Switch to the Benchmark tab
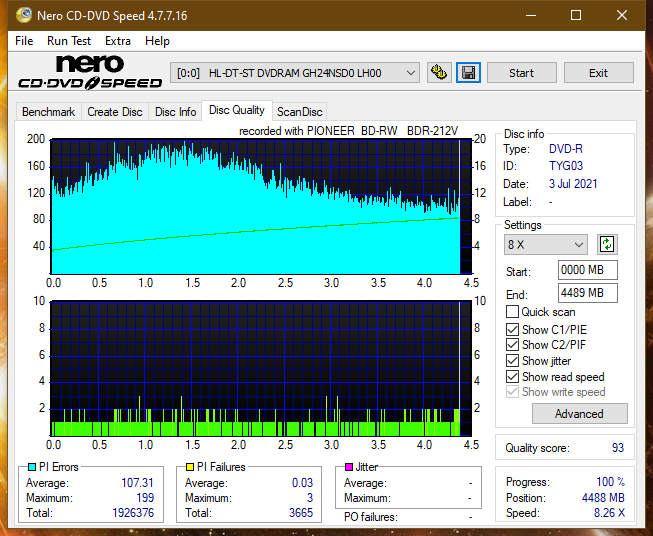 49,112
